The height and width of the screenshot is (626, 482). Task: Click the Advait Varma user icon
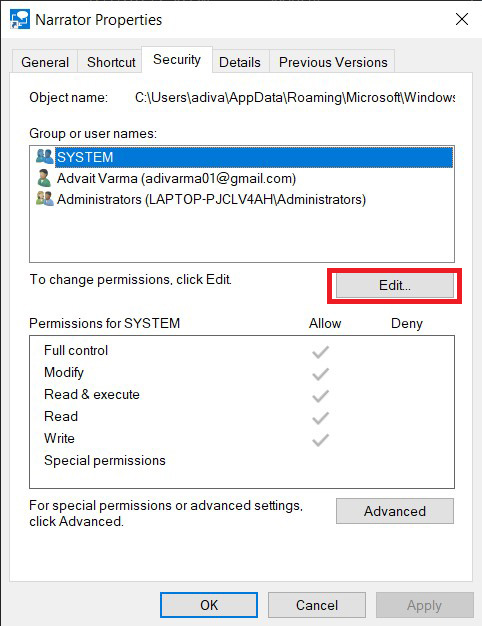(44, 178)
